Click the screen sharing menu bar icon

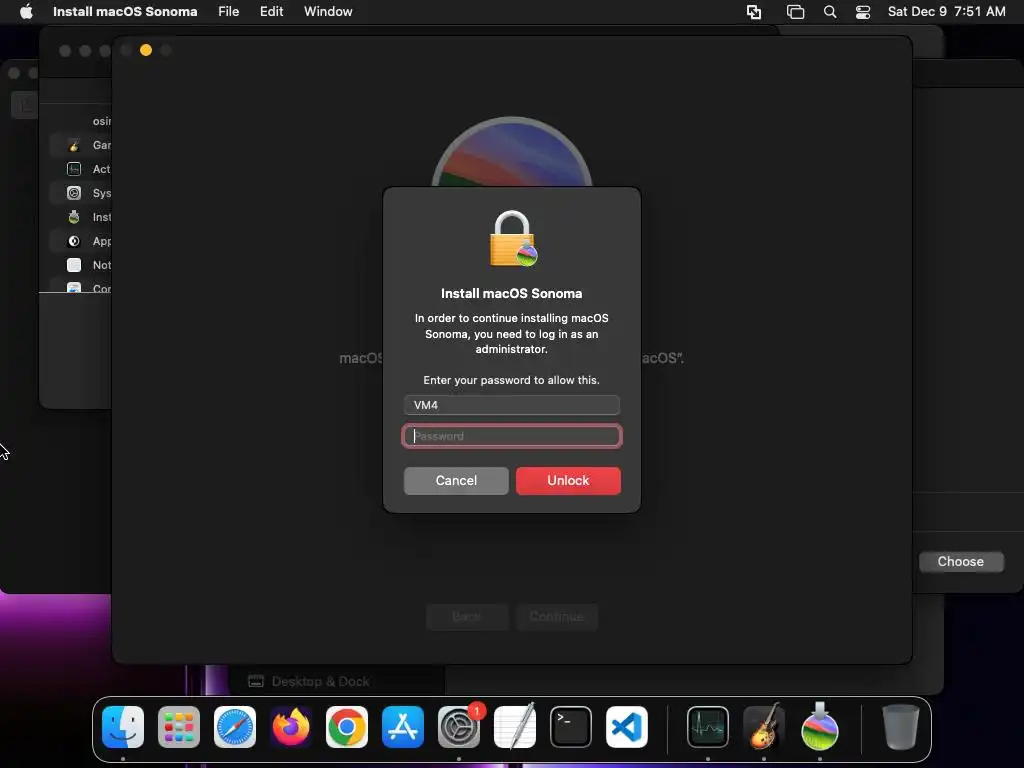point(754,12)
